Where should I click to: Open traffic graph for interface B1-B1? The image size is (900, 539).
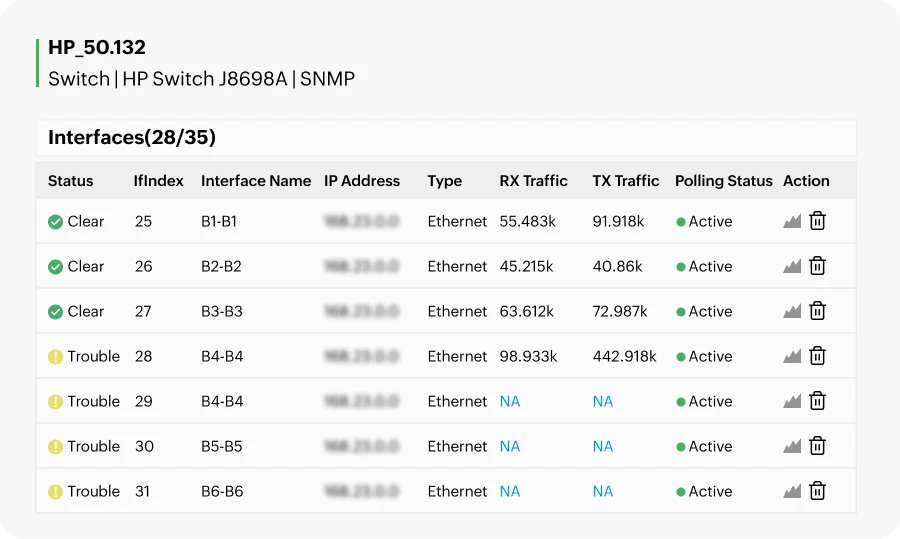pyautogui.click(x=792, y=221)
